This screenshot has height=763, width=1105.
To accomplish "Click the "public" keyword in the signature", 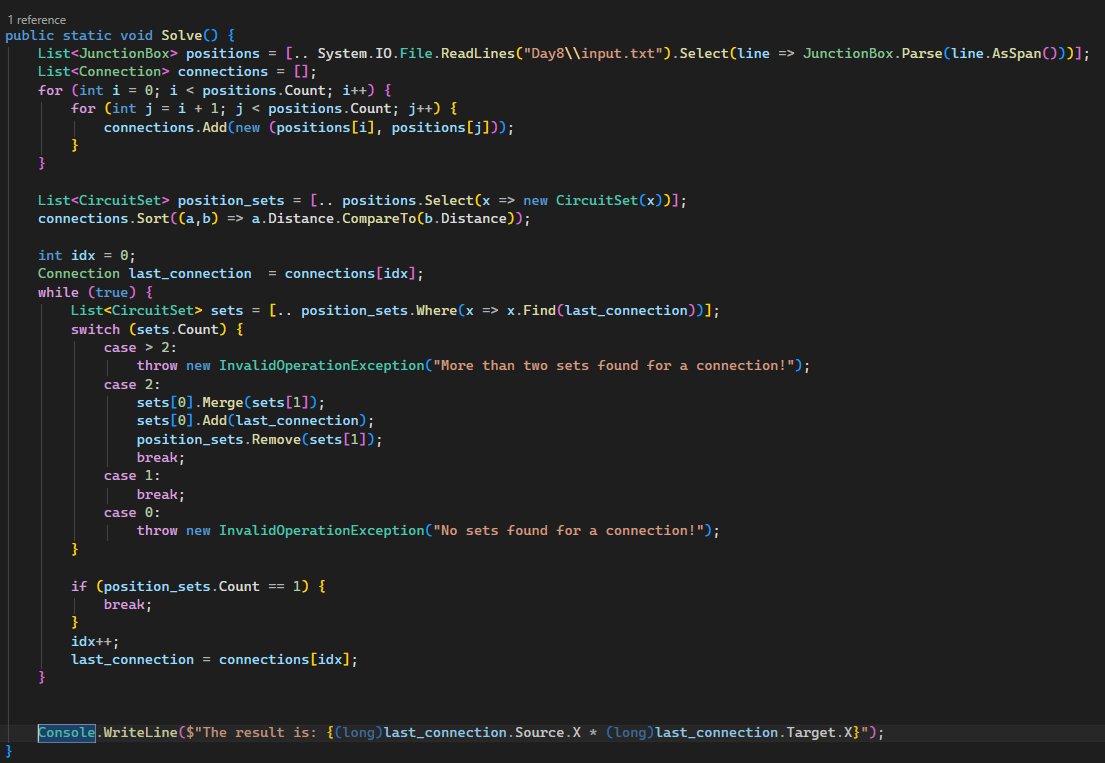I will pyautogui.click(x=30, y=35).
